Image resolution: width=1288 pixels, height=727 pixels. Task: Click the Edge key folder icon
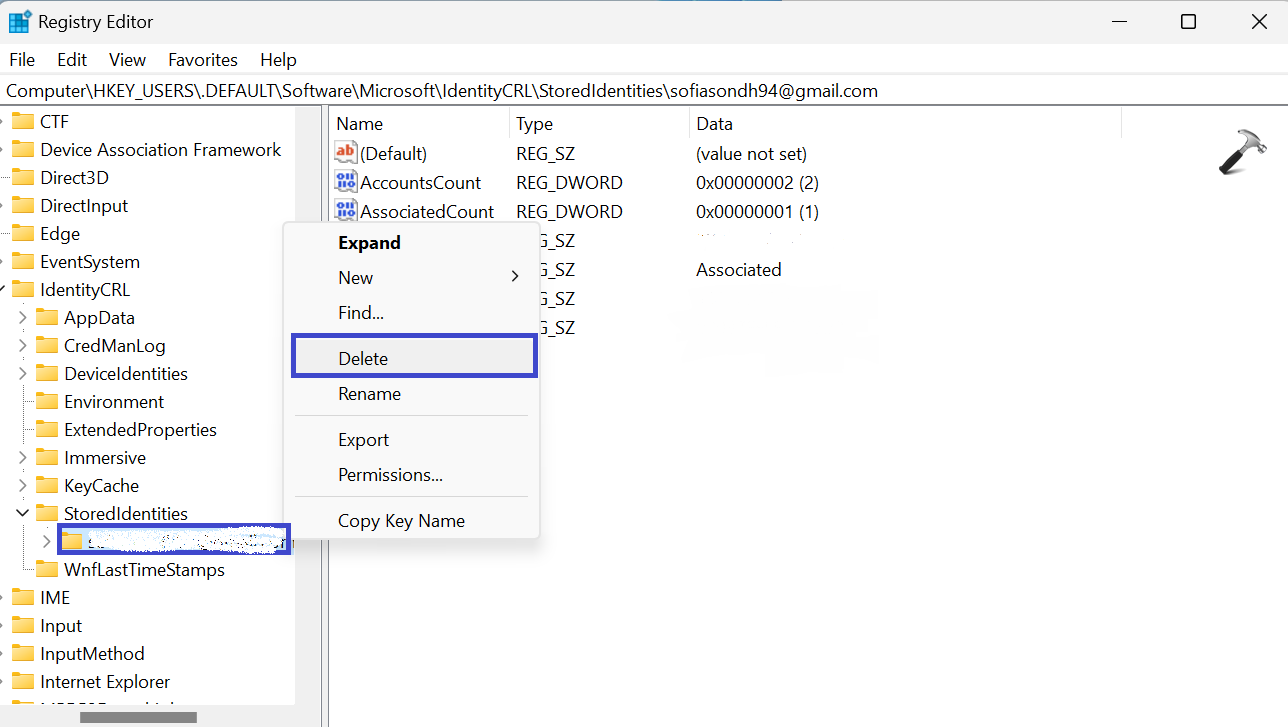coord(23,233)
